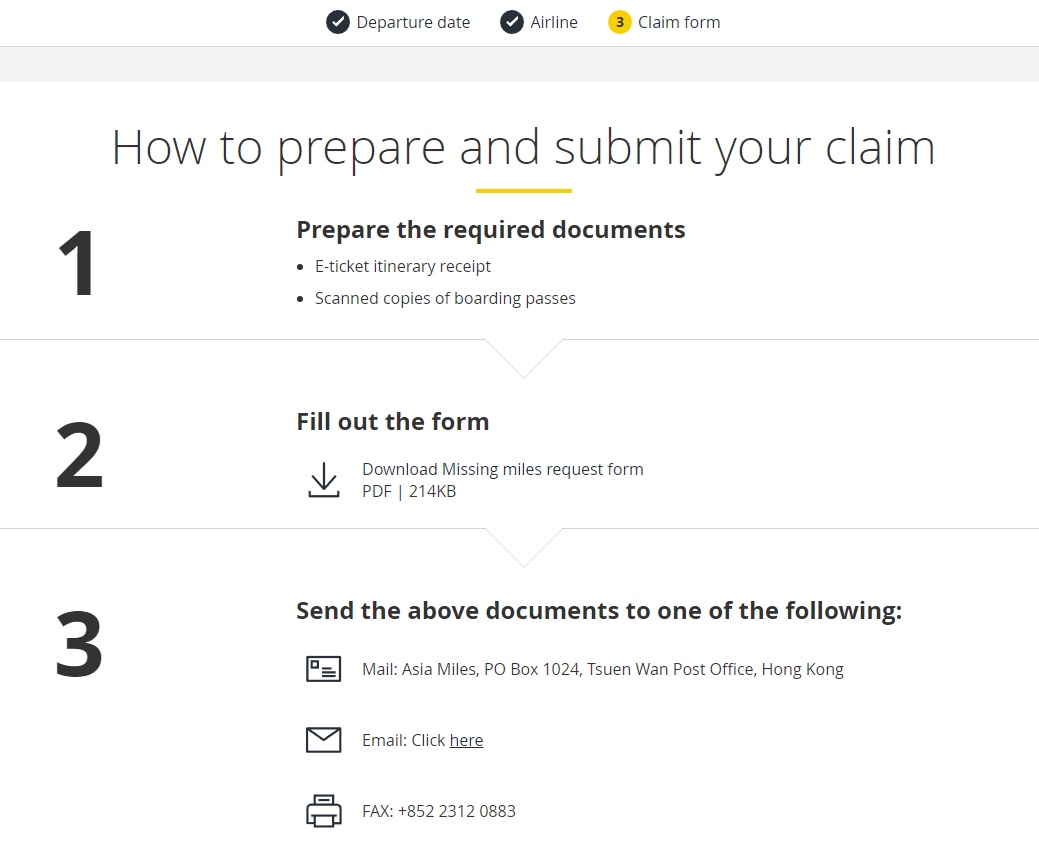Click the Airline checkmark icon
1039x862 pixels.
[512, 22]
